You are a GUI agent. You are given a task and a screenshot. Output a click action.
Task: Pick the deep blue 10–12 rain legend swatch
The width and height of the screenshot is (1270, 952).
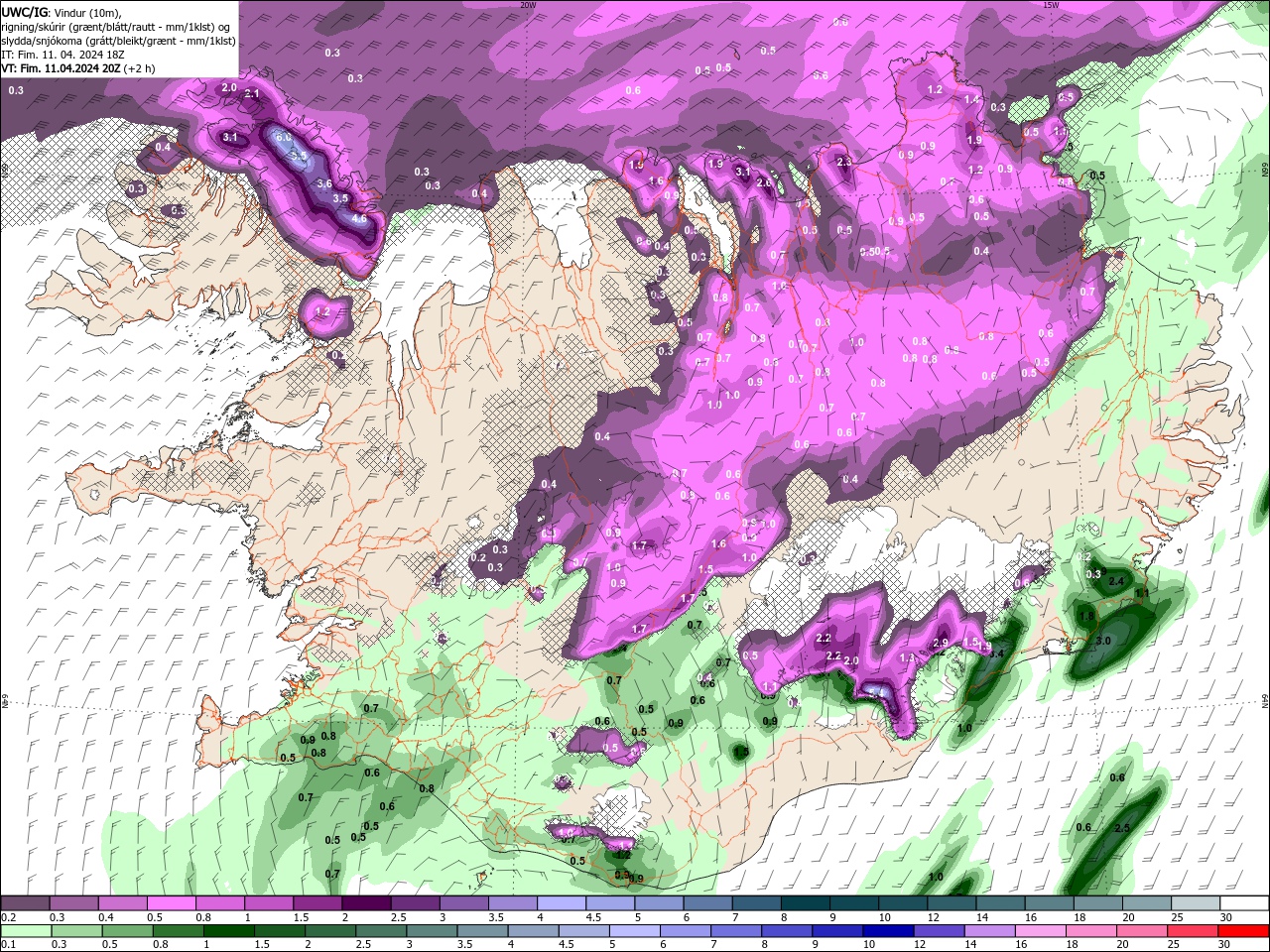pyautogui.click(x=888, y=931)
